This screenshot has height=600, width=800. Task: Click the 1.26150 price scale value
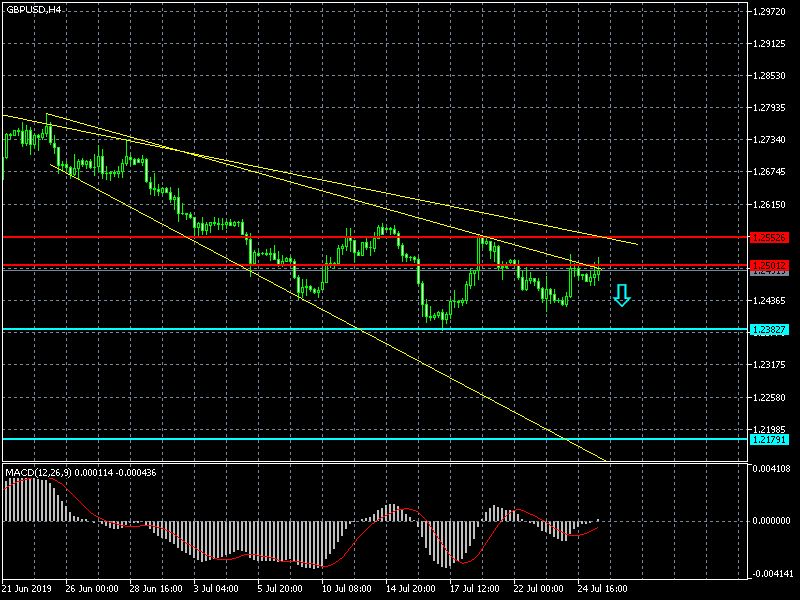pyautogui.click(x=769, y=204)
